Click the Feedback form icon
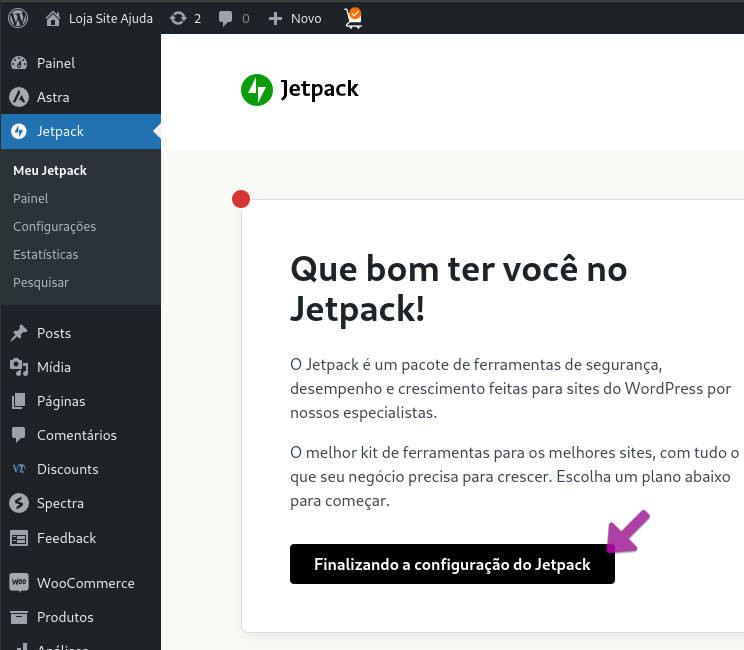 19,539
